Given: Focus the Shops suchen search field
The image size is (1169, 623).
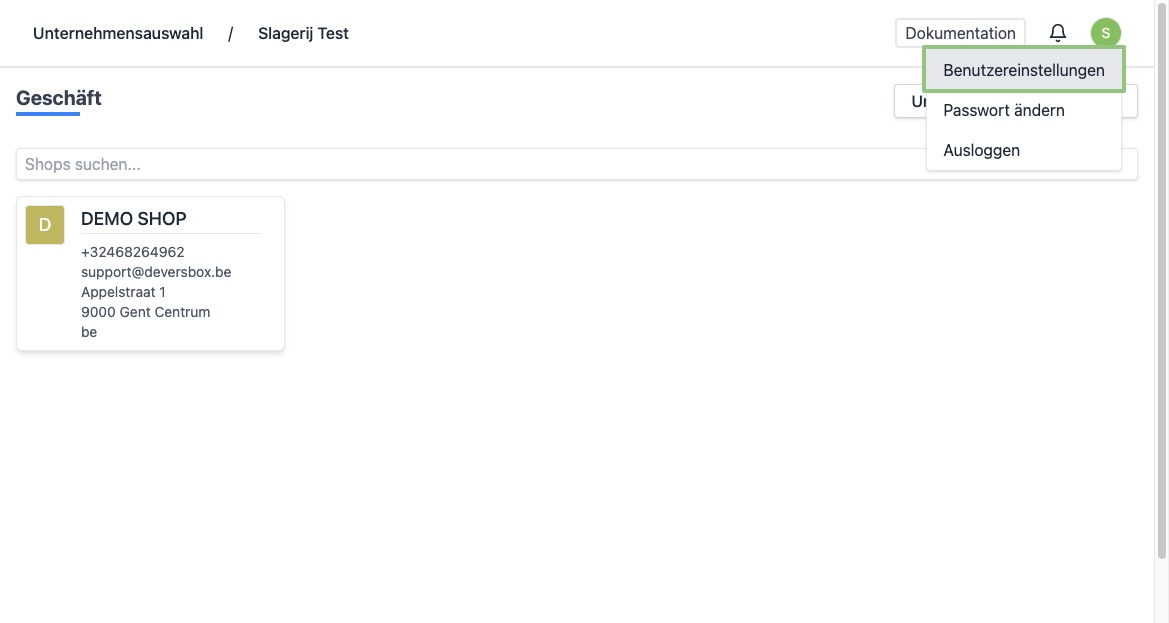Looking at the screenshot, I should click(460, 164).
